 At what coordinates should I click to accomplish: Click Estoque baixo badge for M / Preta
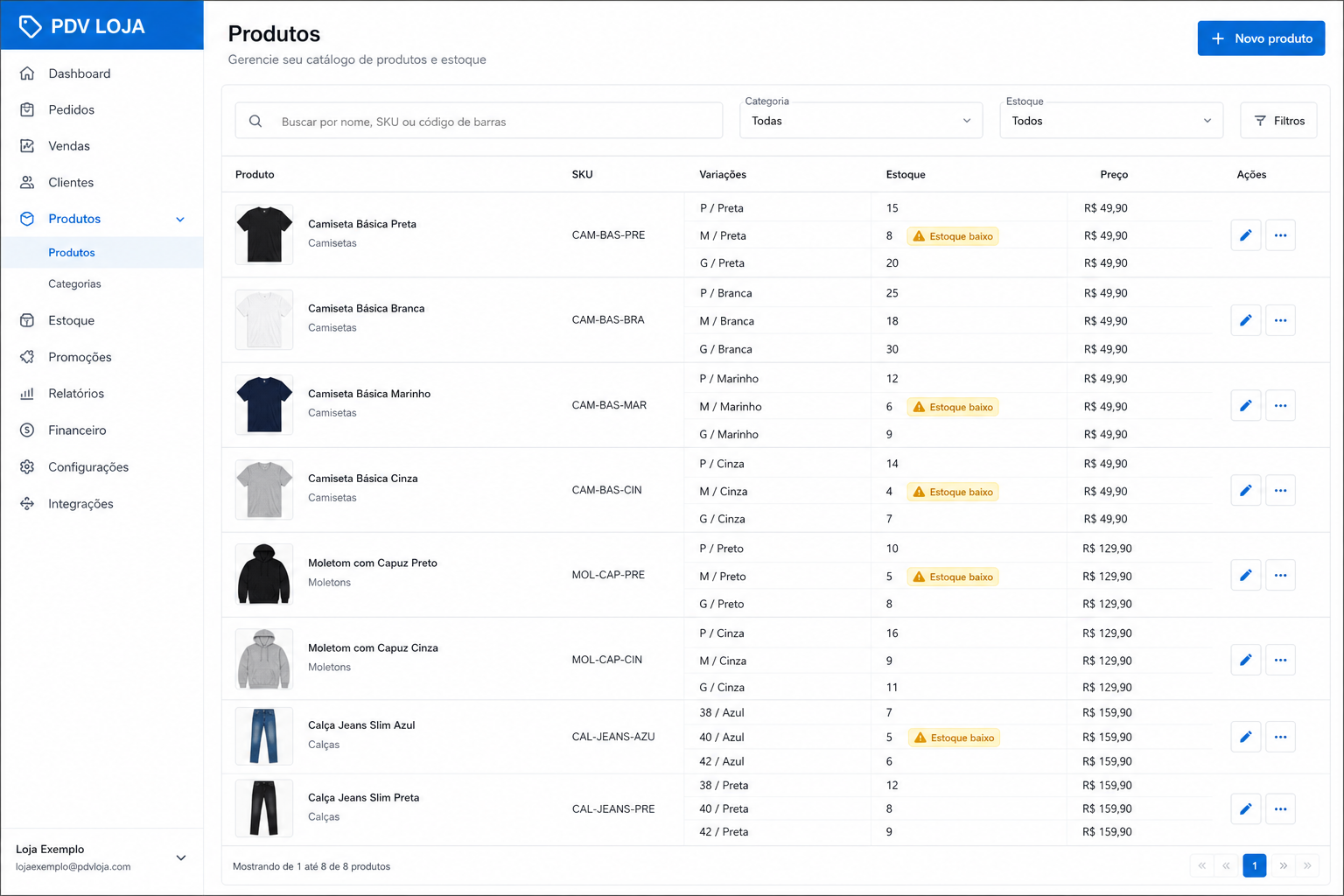(953, 236)
